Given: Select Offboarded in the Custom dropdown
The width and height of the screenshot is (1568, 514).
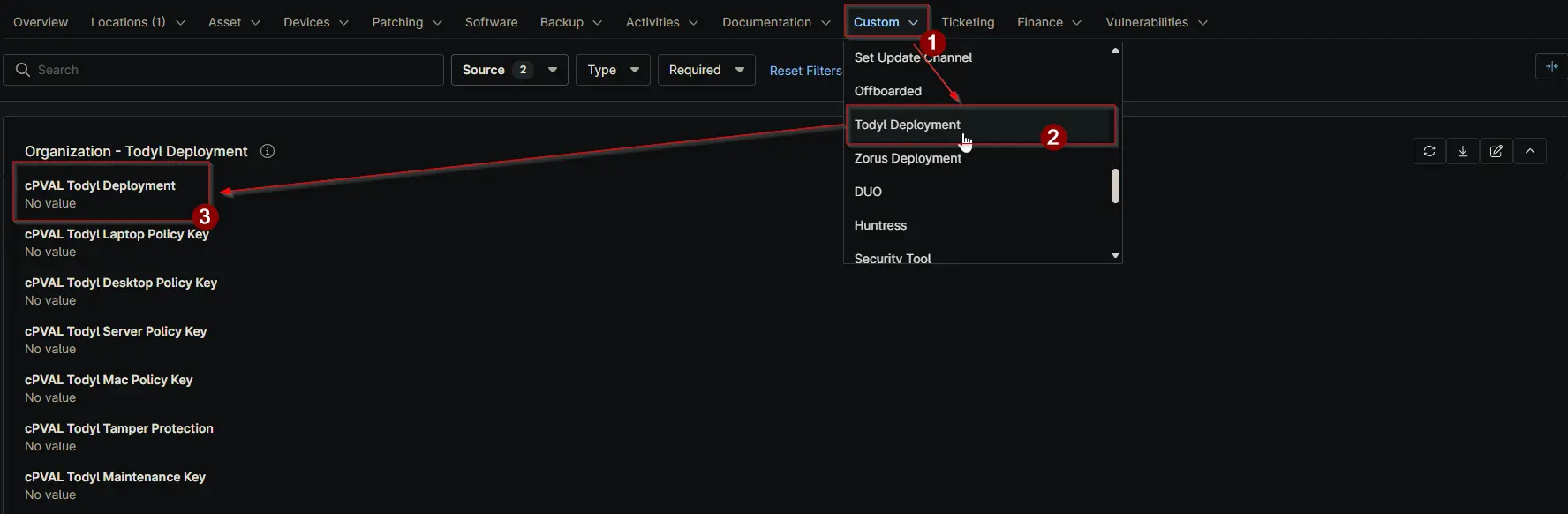Looking at the screenshot, I should [x=976, y=91].
